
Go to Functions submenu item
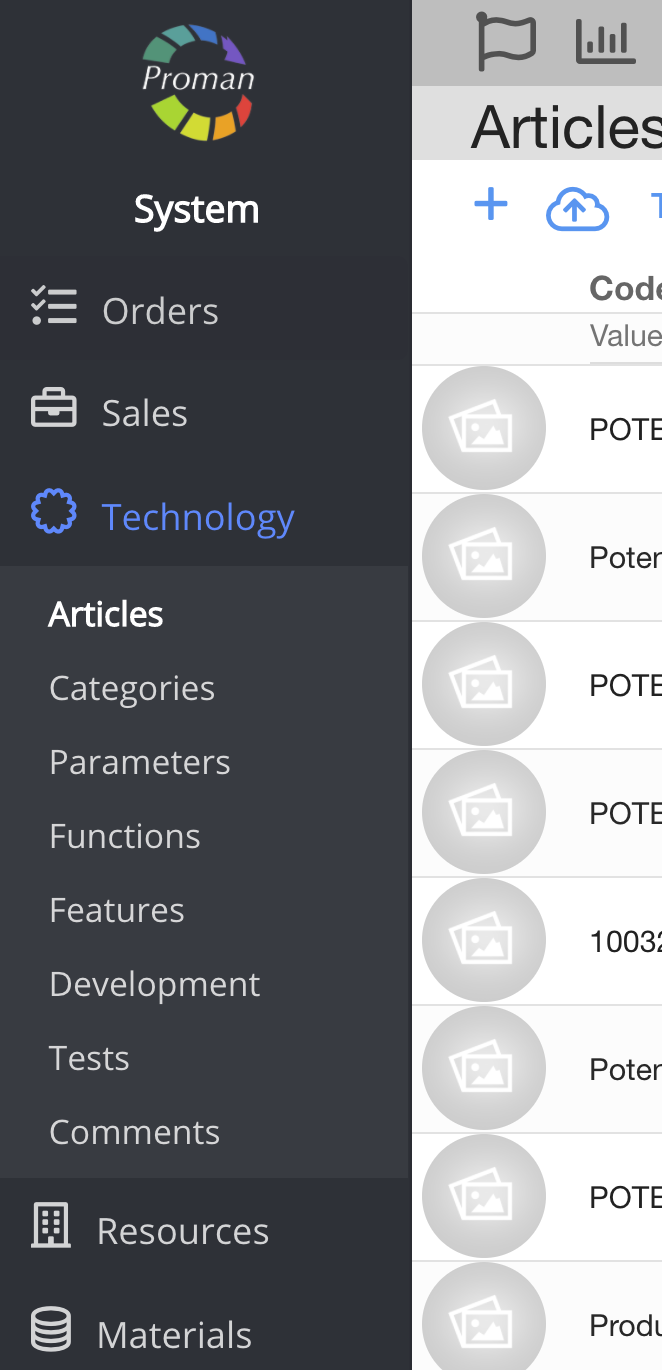click(x=125, y=836)
